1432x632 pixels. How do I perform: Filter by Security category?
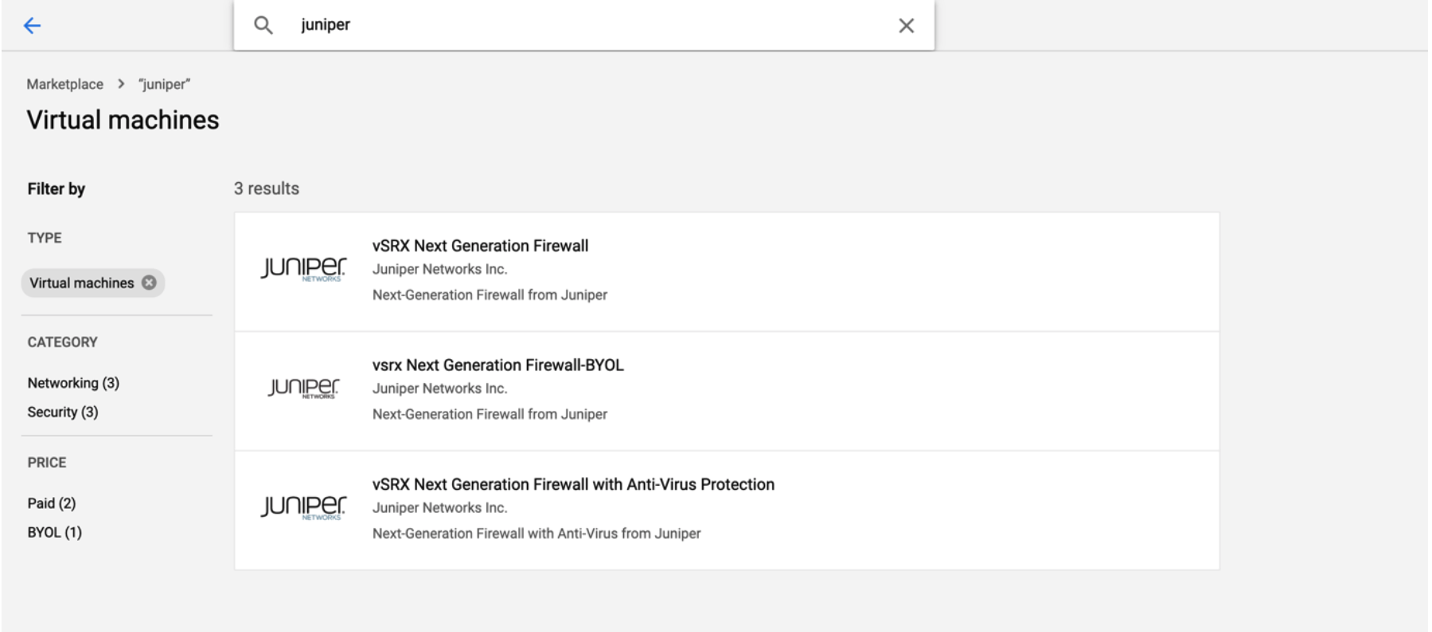[63, 412]
